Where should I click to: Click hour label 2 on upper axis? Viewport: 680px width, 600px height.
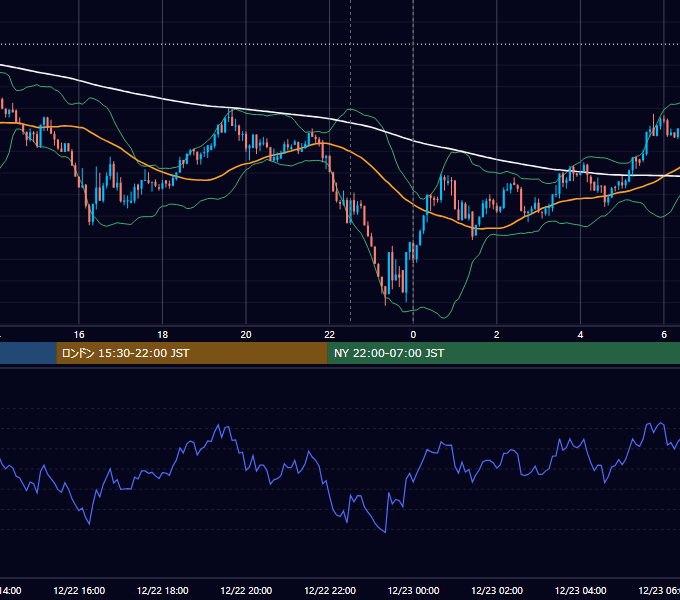pyautogui.click(x=497, y=335)
